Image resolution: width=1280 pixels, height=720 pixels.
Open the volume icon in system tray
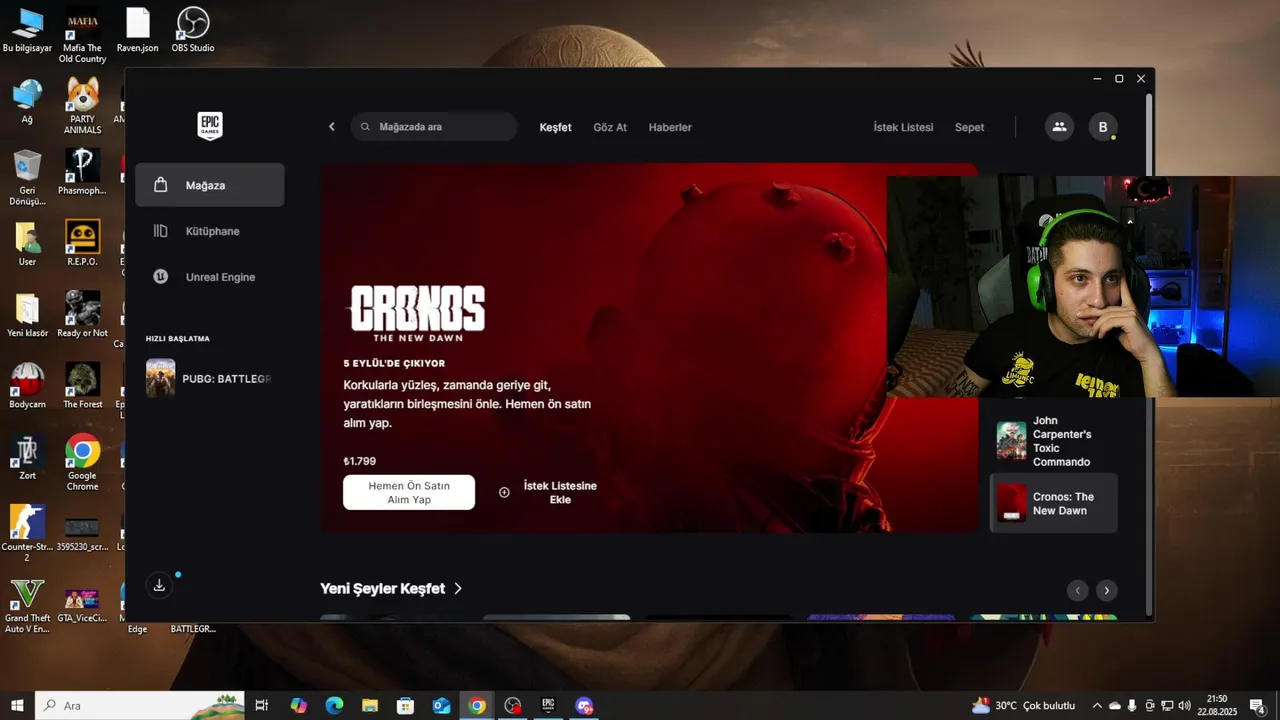click(1184, 706)
